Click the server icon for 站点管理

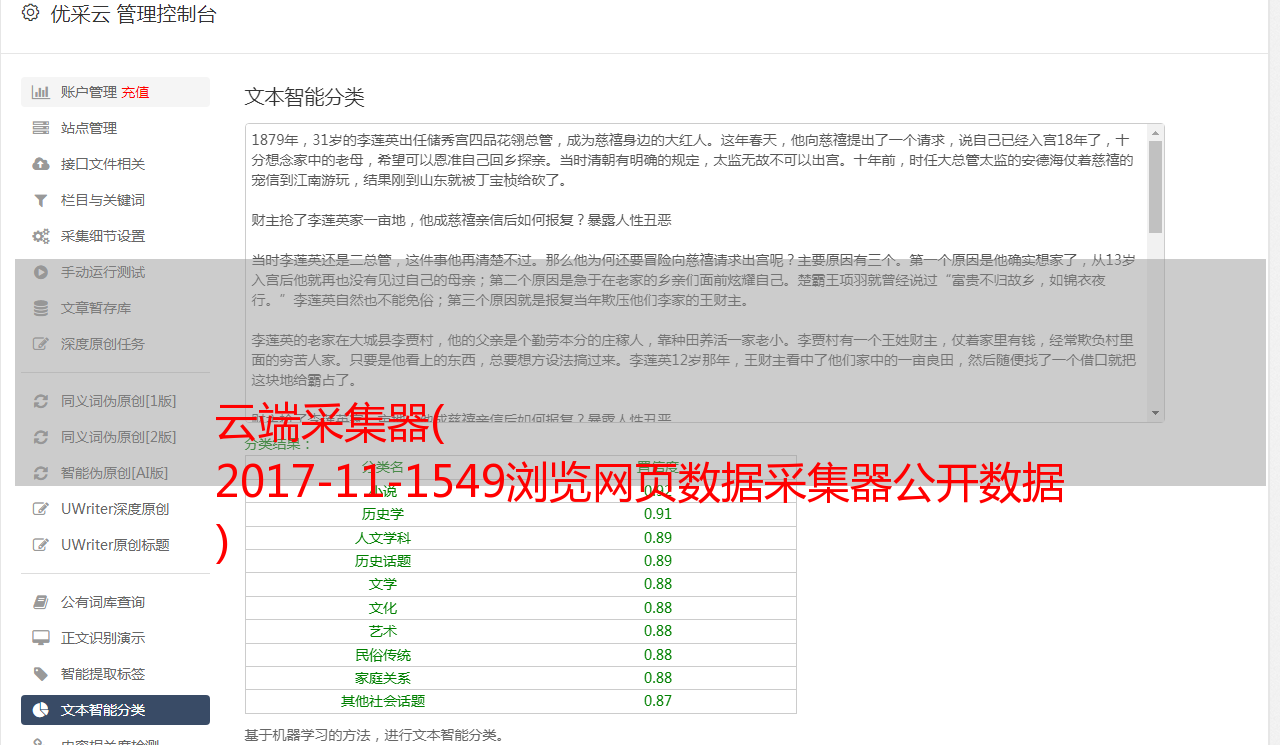pos(41,128)
